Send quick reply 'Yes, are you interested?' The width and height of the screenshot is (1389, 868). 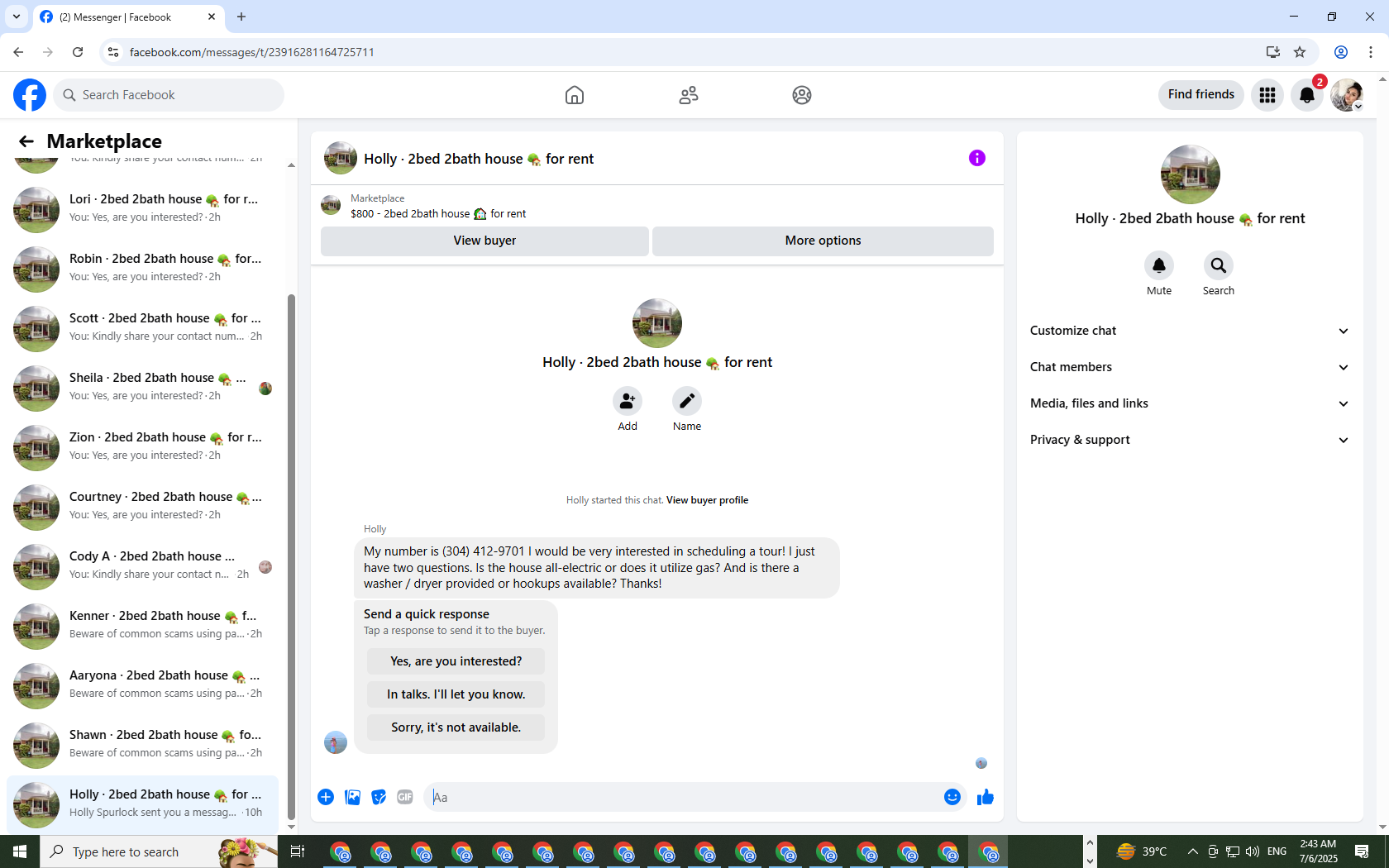point(456,661)
